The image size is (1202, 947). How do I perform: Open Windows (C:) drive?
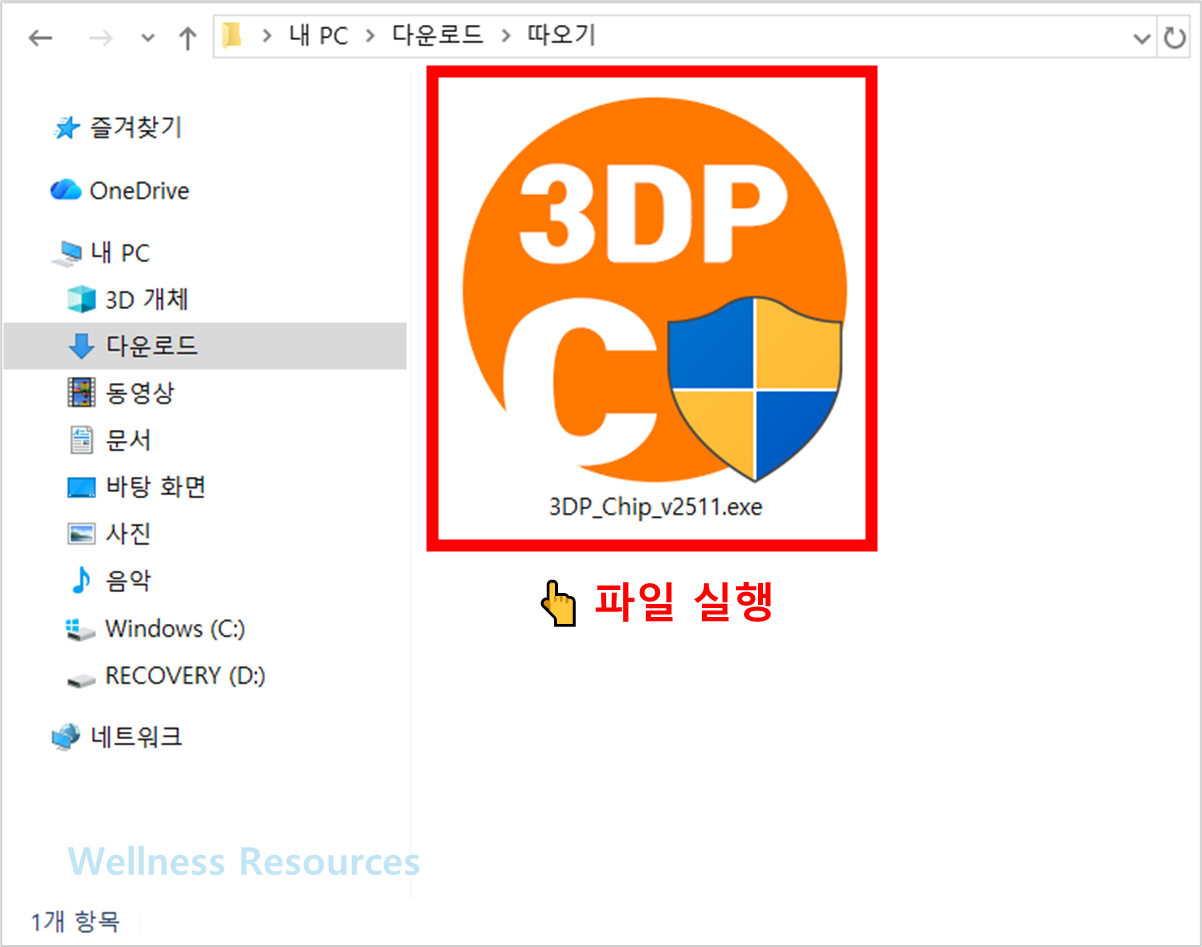175,629
